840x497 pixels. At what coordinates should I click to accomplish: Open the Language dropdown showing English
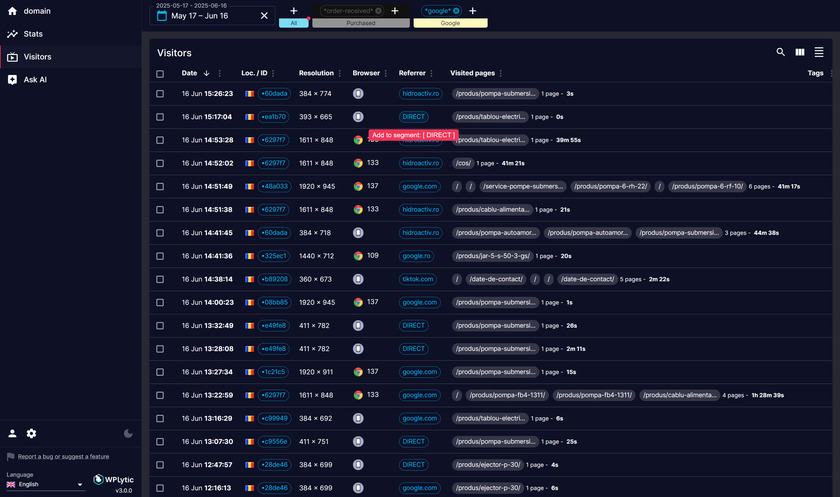click(x=46, y=484)
